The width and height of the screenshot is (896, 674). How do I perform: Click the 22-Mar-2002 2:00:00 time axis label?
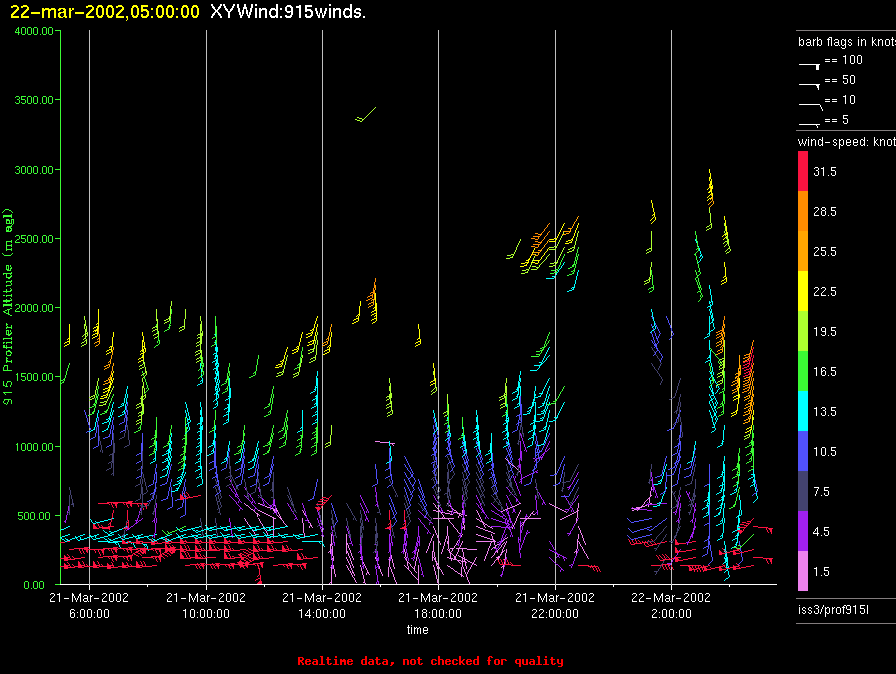click(x=670, y=603)
